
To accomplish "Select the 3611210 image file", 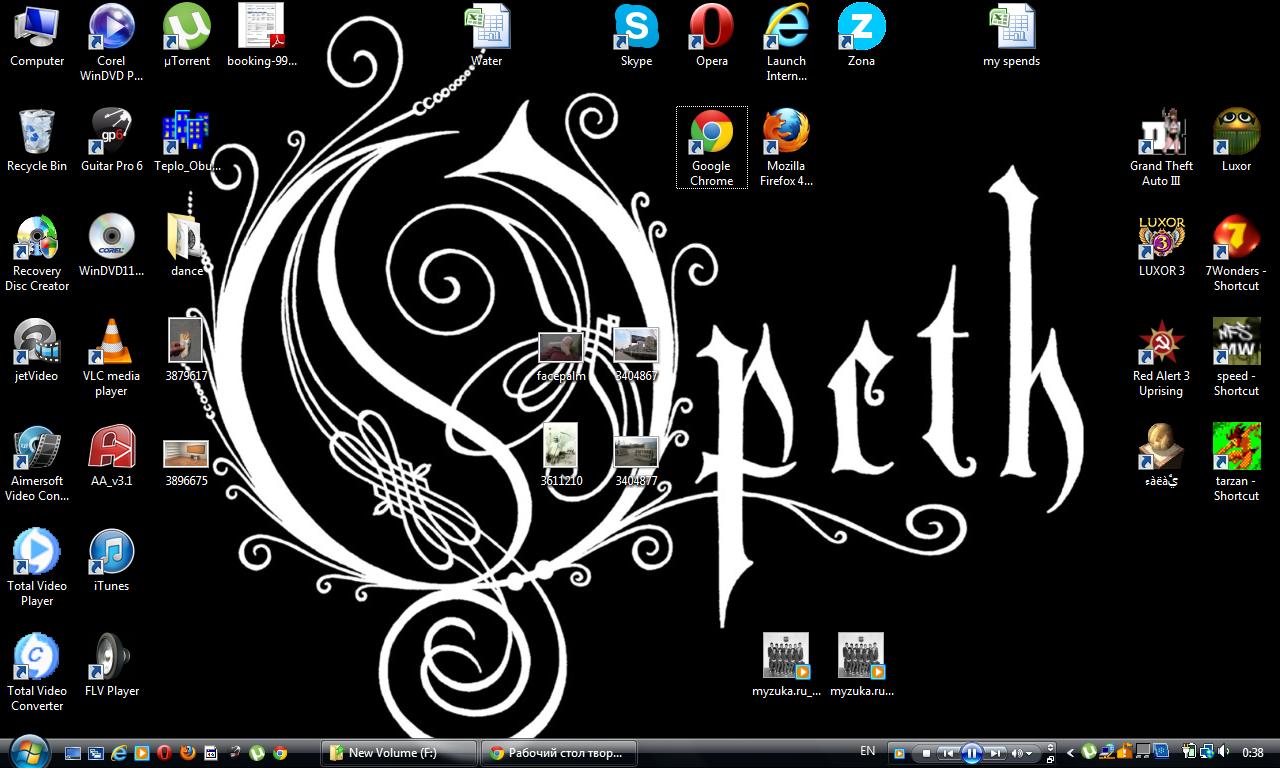I will (561, 455).
